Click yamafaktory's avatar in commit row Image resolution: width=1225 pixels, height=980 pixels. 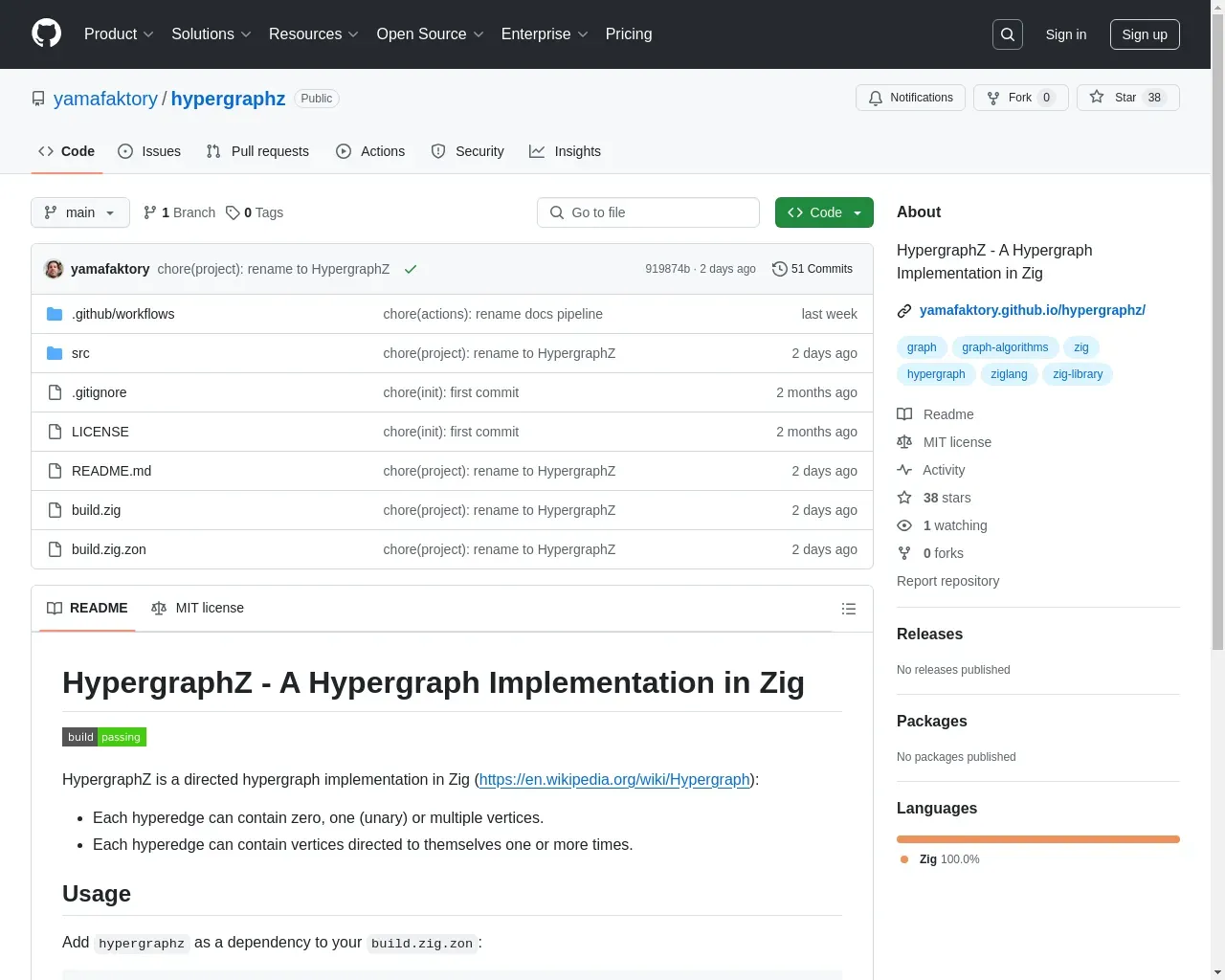[x=54, y=269]
